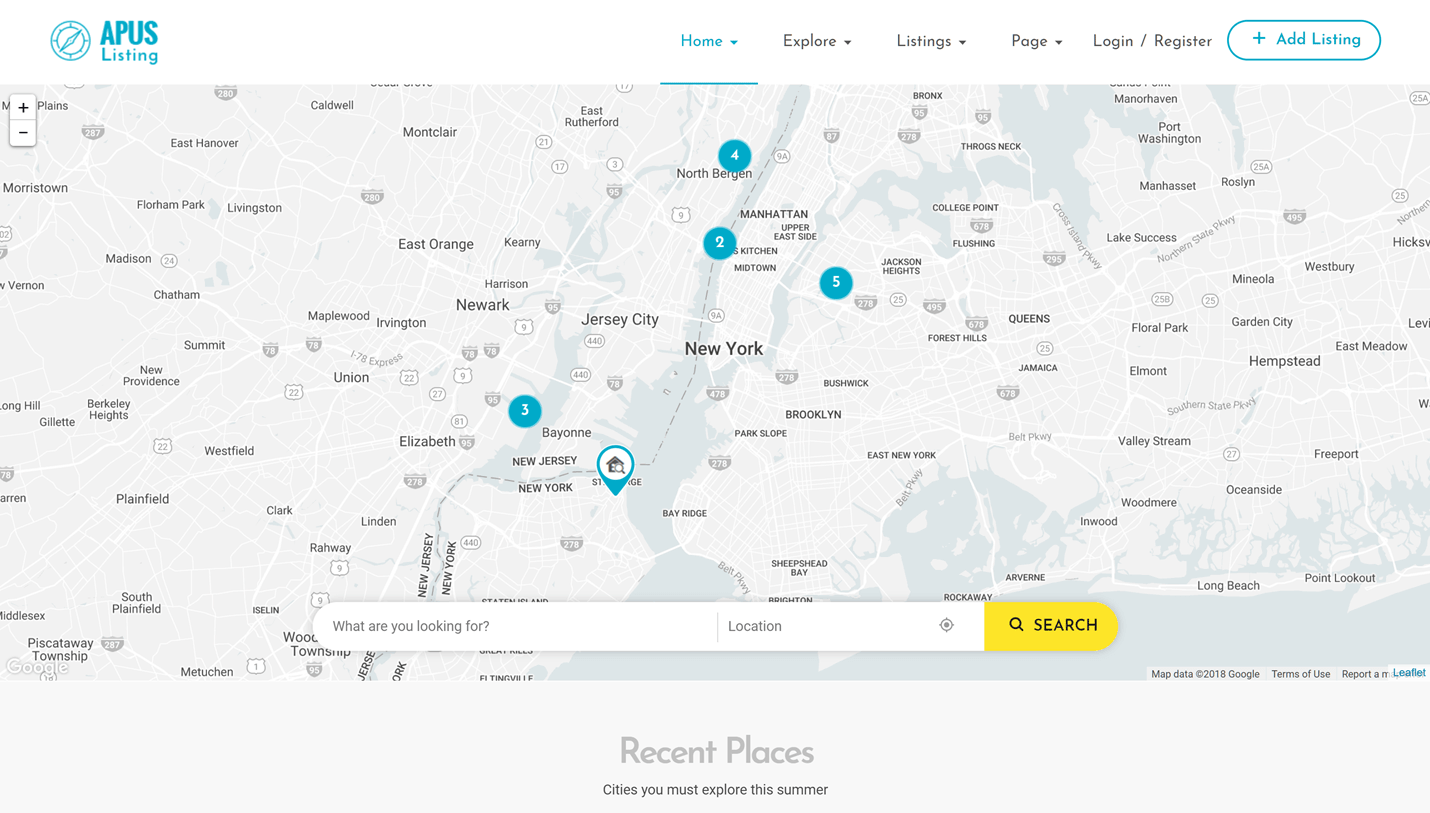This screenshot has height=813, width=1430.
Task: Open map cluster marker numbered 2
Action: tap(719, 243)
